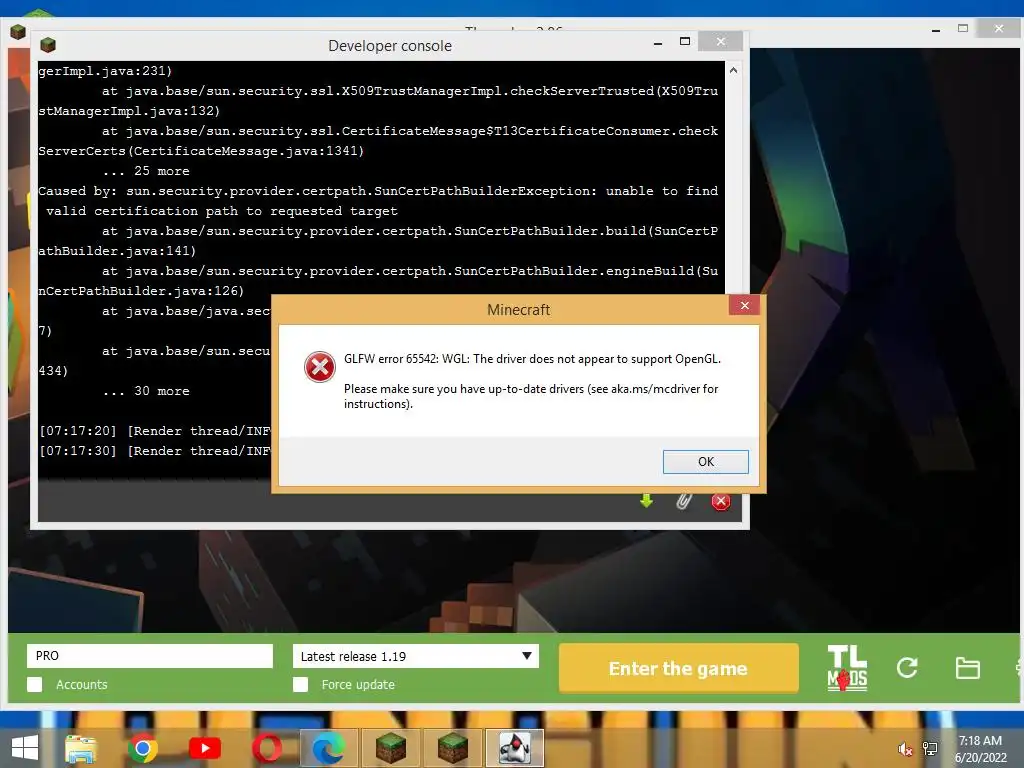The image size is (1024, 768).
Task: Open TL Mods icon
Action: tap(847, 668)
